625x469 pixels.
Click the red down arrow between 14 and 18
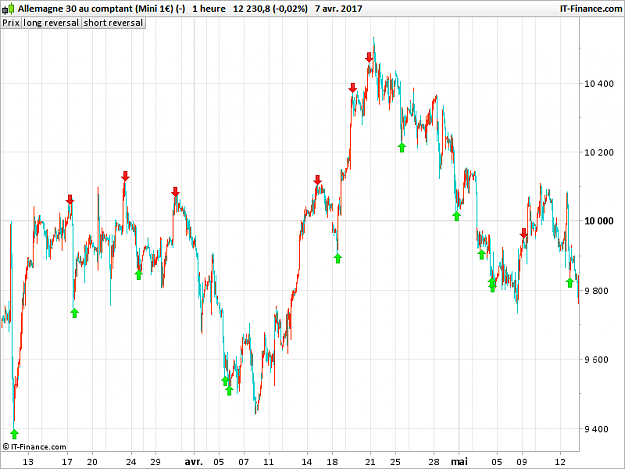317,180
